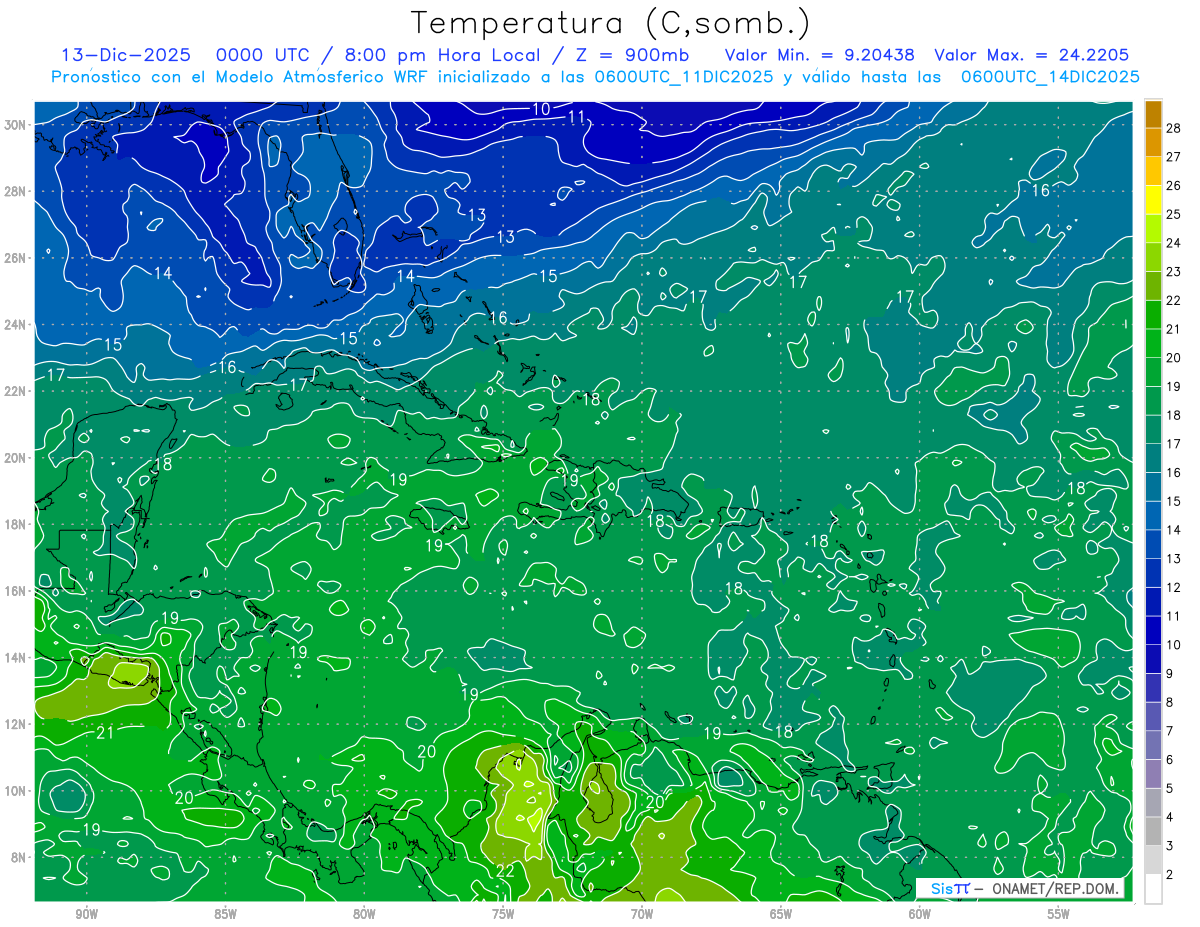Viewport: 1200px width, 927px height.
Task: Click the "10" contour label on the map
Action: pos(541,109)
